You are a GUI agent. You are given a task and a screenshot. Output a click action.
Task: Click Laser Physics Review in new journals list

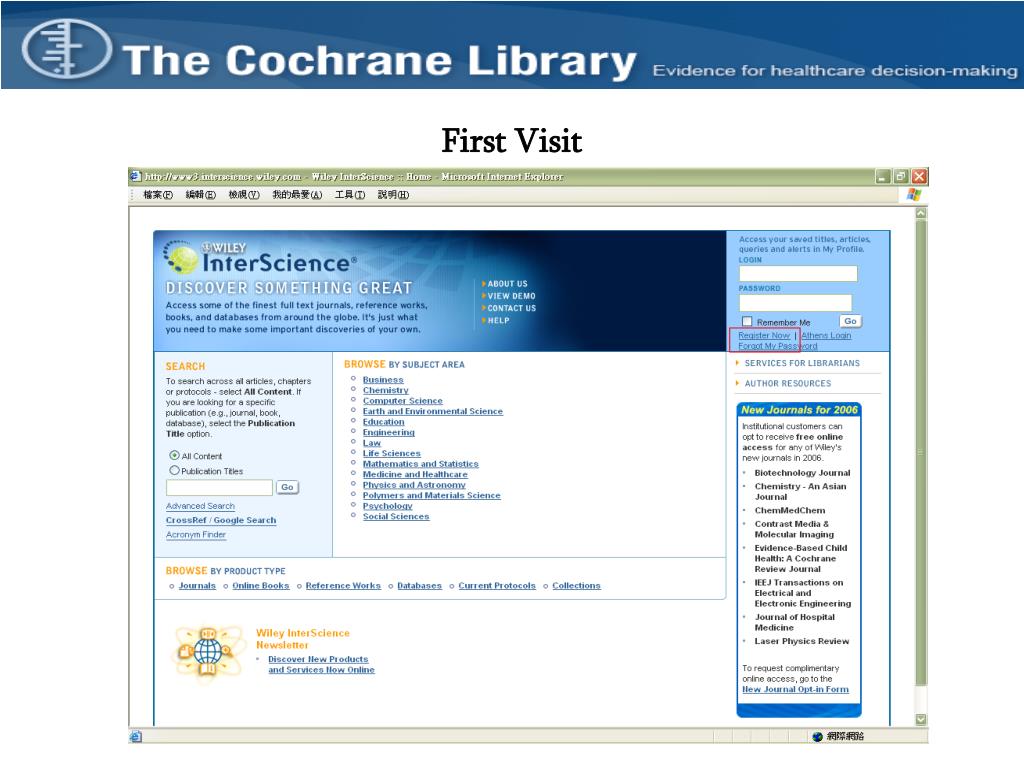point(802,641)
